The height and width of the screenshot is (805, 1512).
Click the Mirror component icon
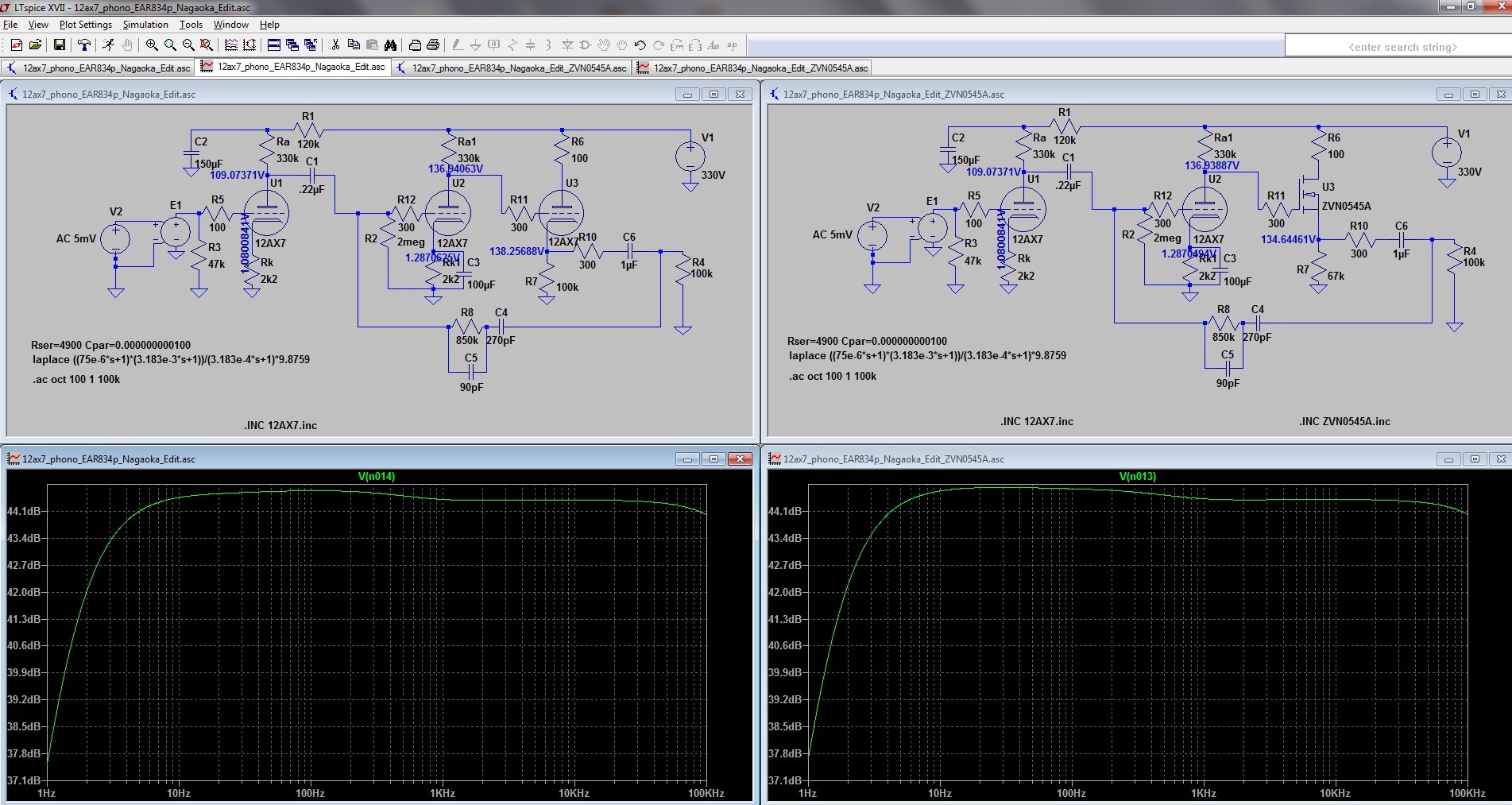pyautogui.click(x=695, y=45)
